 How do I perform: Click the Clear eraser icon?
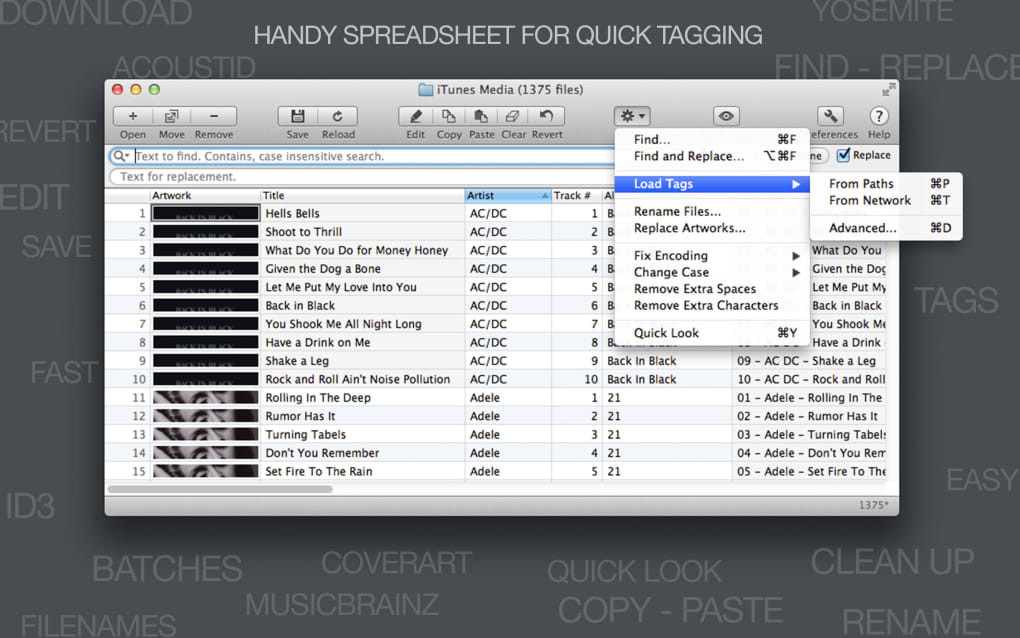pyautogui.click(x=513, y=116)
